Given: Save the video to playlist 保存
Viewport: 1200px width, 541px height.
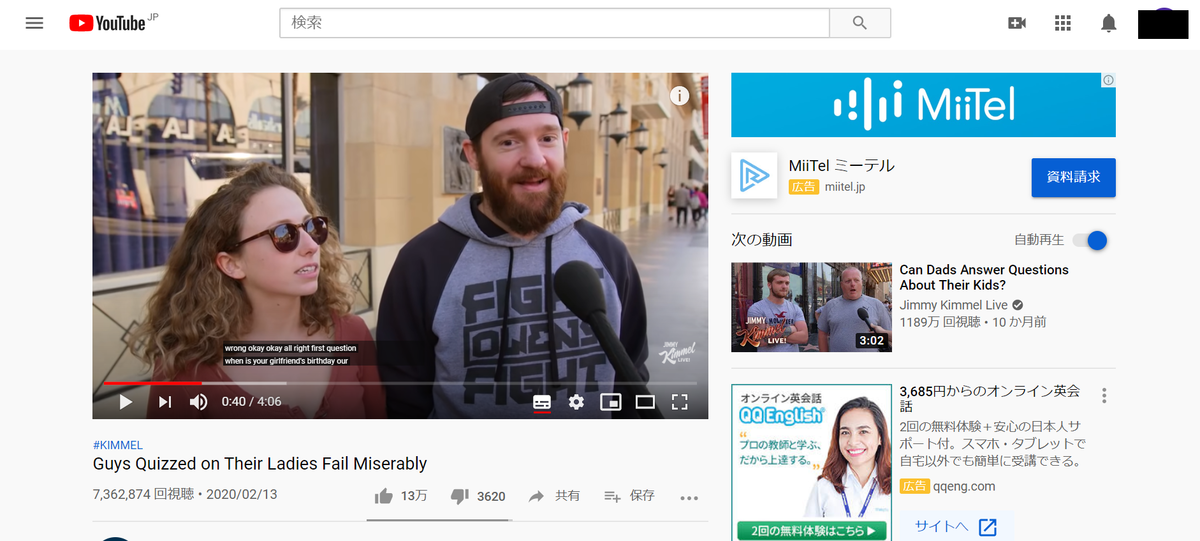Looking at the screenshot, I should pyautogui.click(x=630, y=496).
